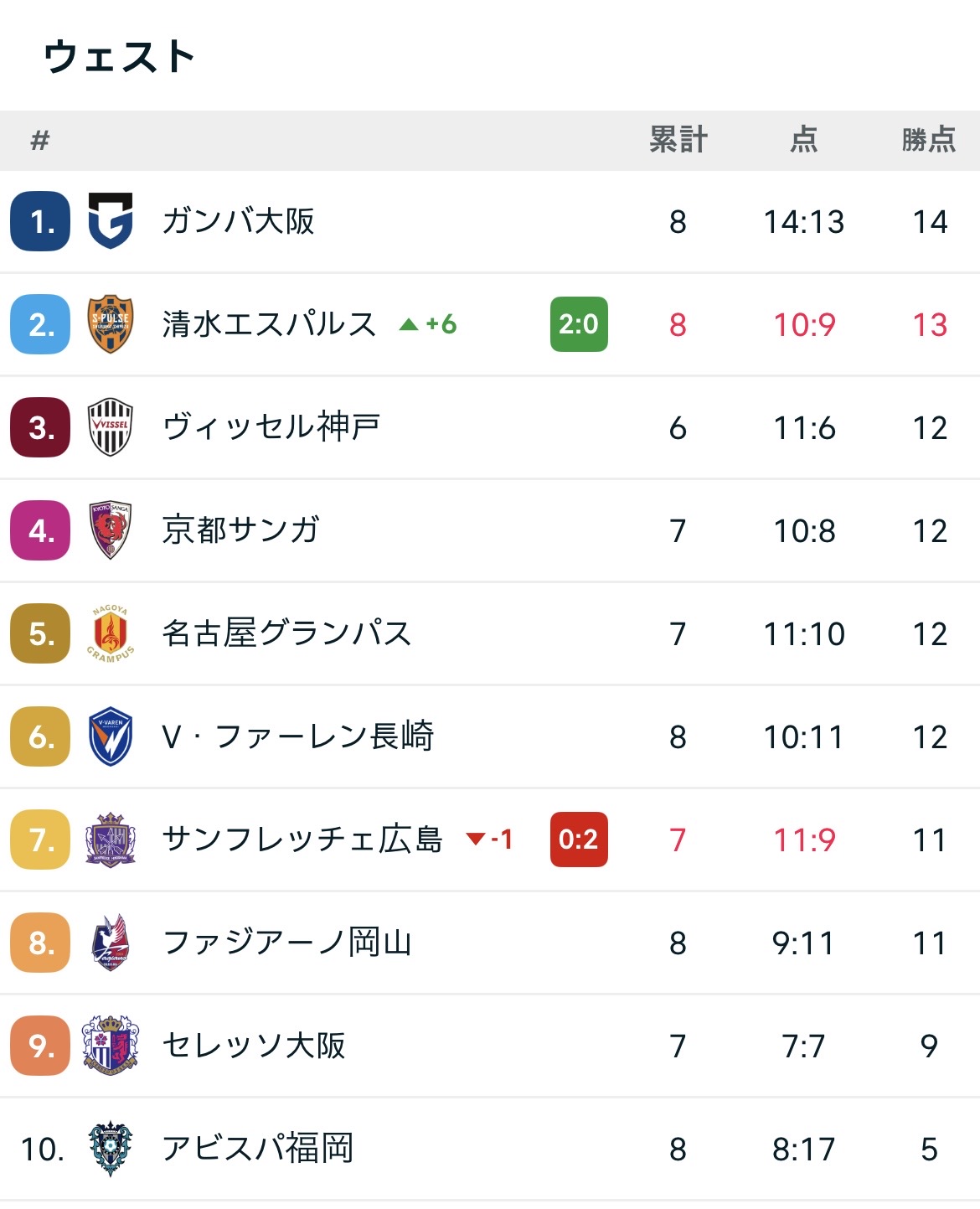Sort by the 累計 column header
This screenshot has height=1209, width=980.
click(x=678, y=139)
